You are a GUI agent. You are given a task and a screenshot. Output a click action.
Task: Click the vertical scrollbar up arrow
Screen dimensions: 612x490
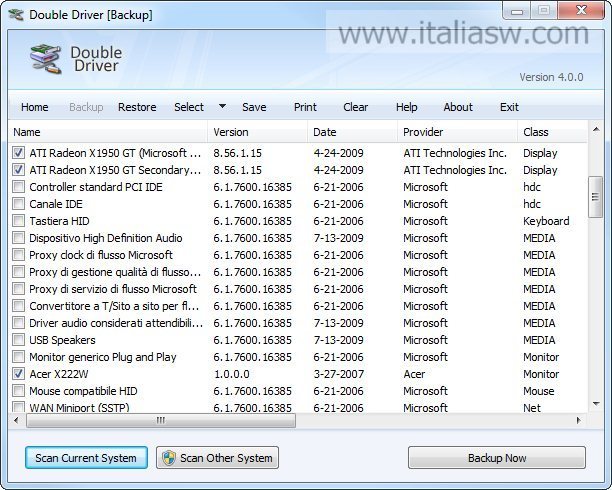596,129
